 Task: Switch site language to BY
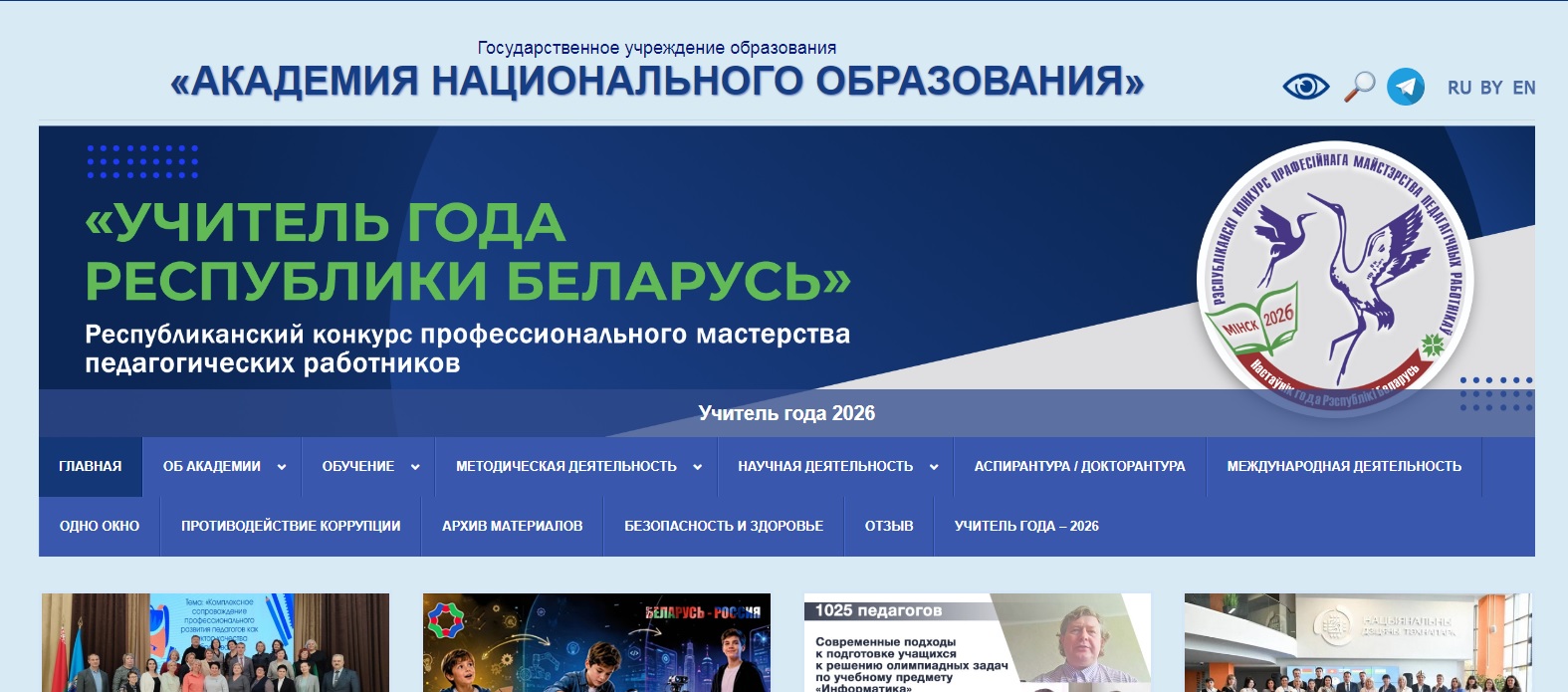pyautogui.click(x=1491, y=88)
